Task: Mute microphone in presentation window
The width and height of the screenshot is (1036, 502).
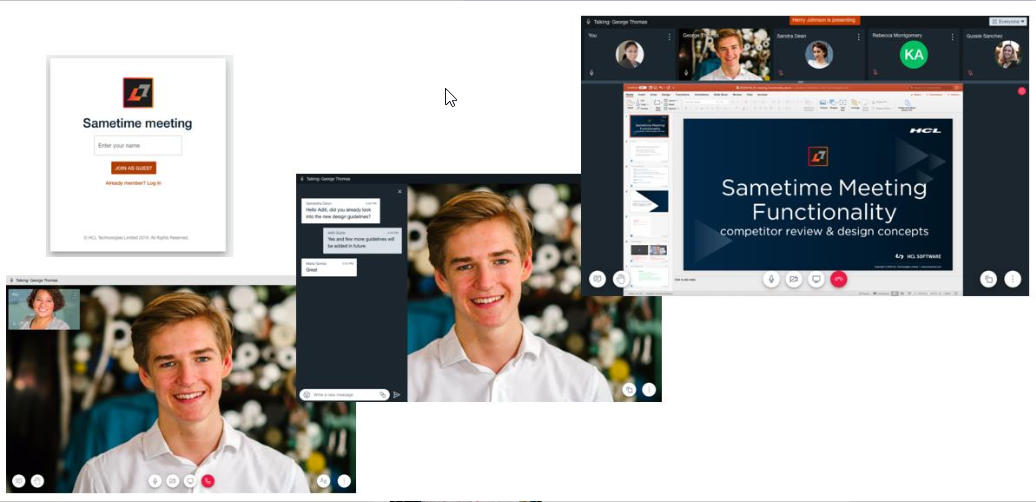Action: (771, 279)
